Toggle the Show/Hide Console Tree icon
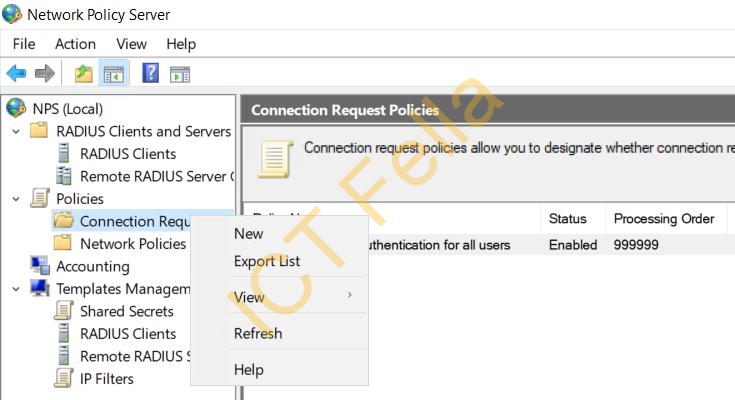 (113, 74)
